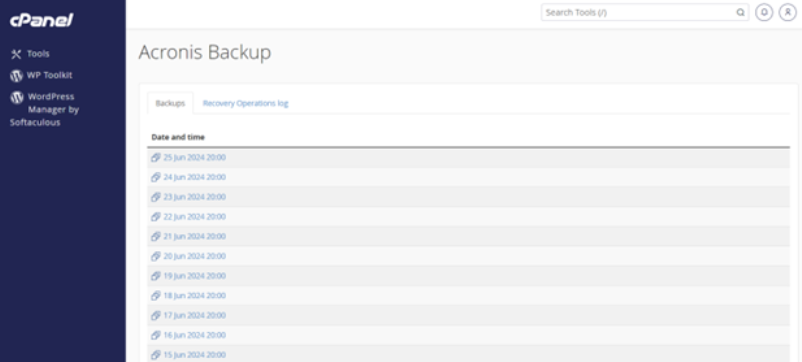Screen dimensions: 802x362
Task: Open WordPress Manager by Softaculous
Action: click(x=44, y=109)
